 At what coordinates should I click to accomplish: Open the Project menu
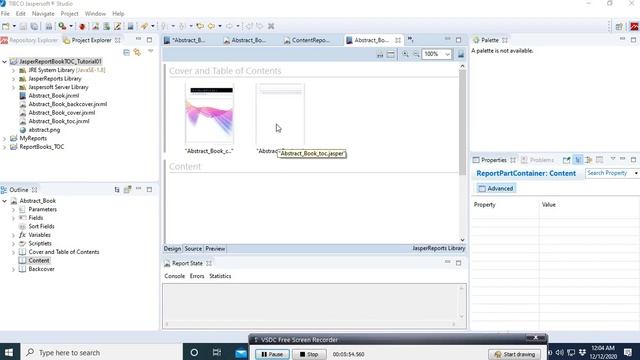[x=69, y=13]
